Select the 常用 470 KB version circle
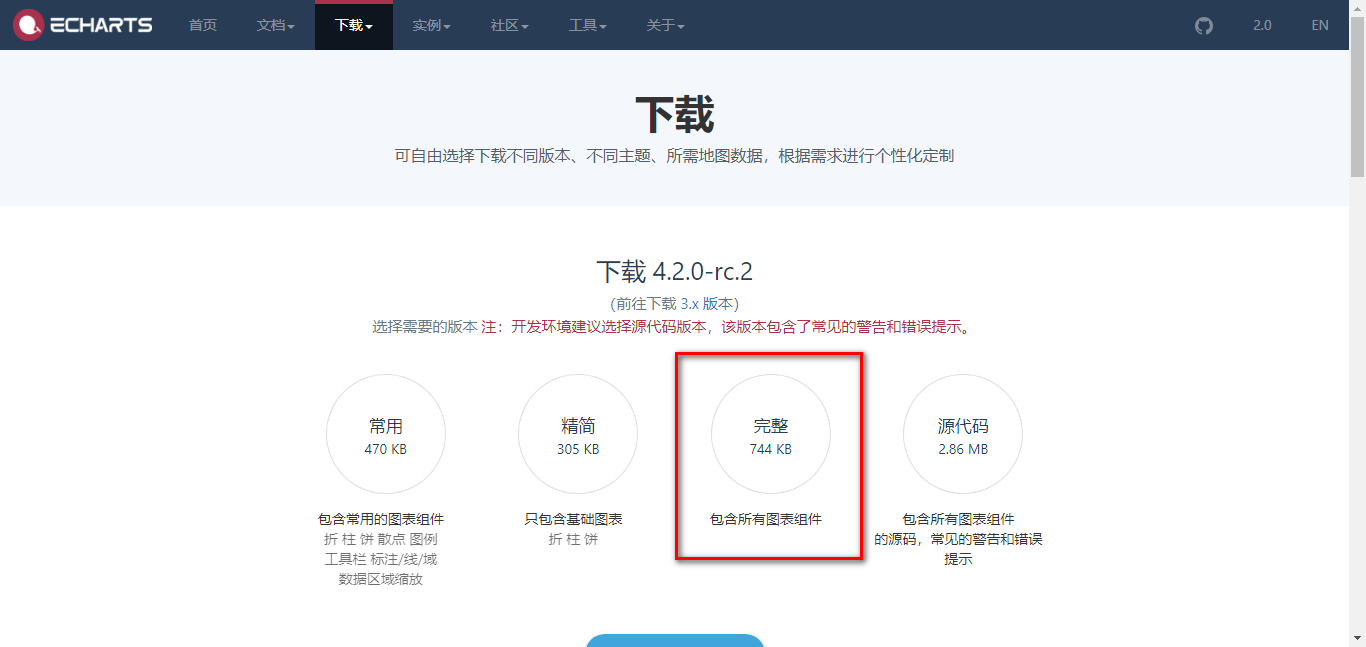 click(386, 434)
